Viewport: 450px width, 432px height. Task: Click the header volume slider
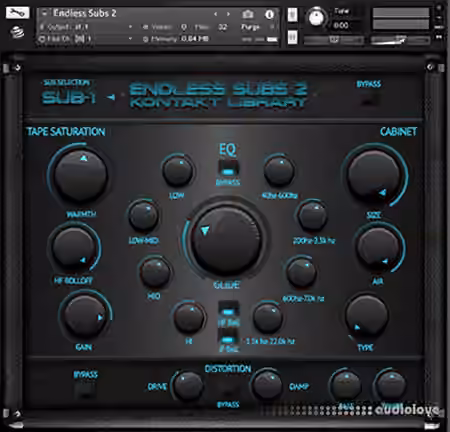[400, 40]
